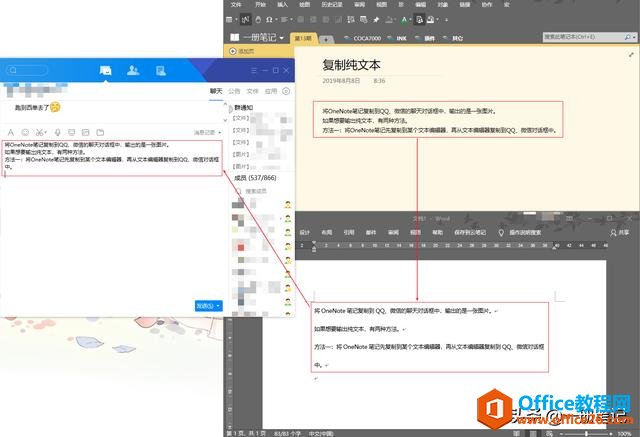Image resolution: width=640 pixels, height=437 pixels.
Task: Click the page count in Word status bar
Action: tap(246, 433)
